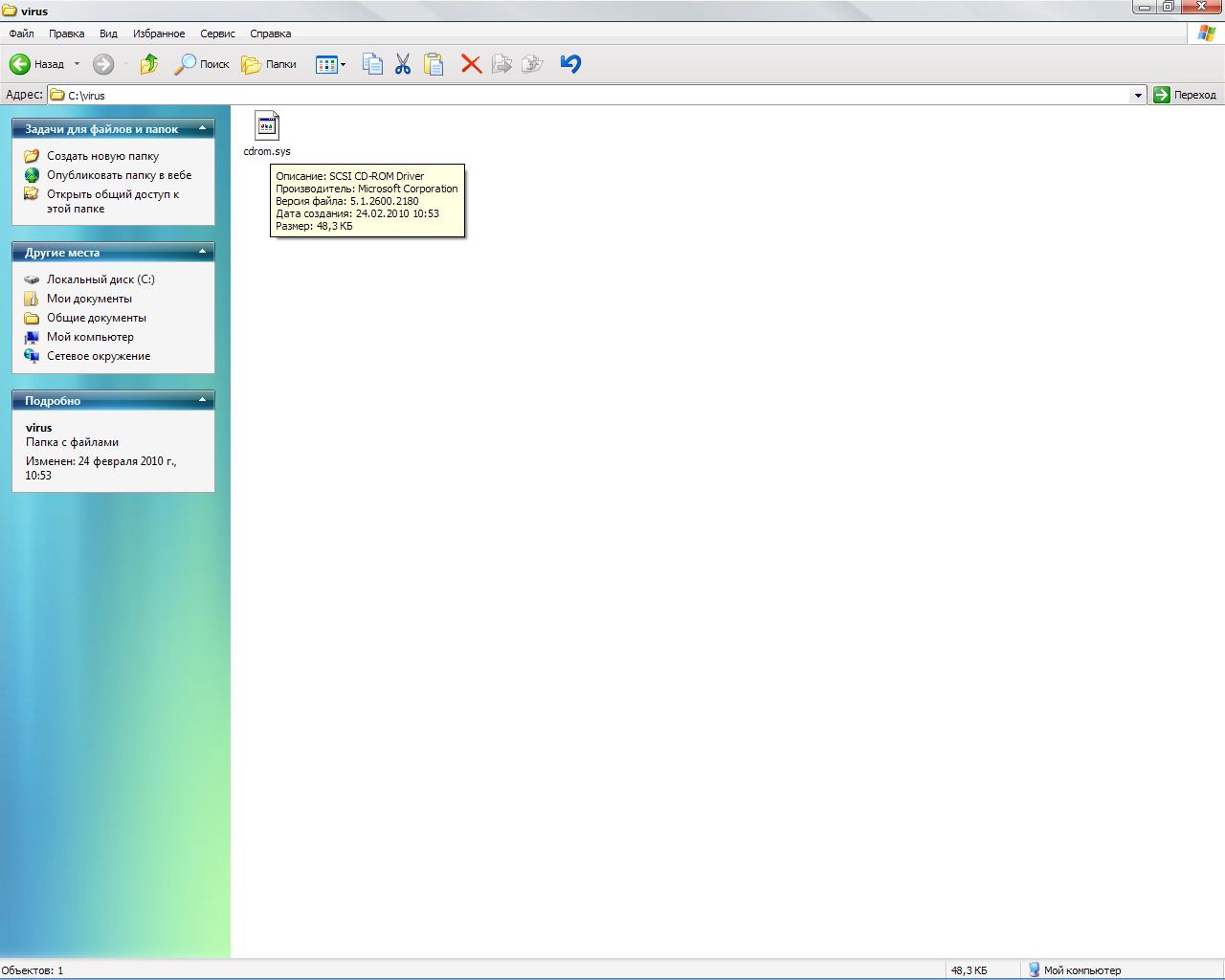Click the globe icon beside Опубликовать папку
The width and height of the screenshot is (1225, 980).
pyautogui.click(x=32, y=175)
